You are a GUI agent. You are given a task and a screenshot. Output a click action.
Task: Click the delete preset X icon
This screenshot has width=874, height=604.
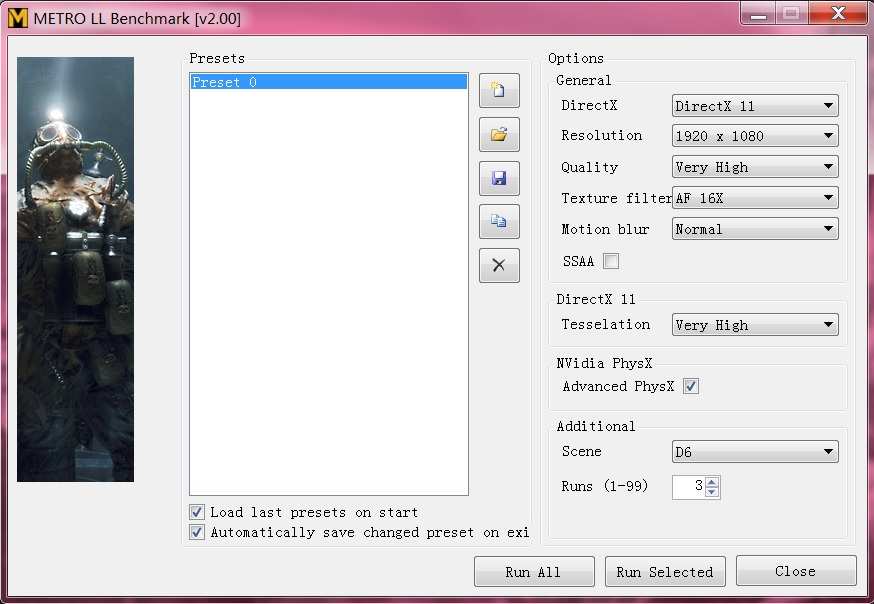click(499, 265)
